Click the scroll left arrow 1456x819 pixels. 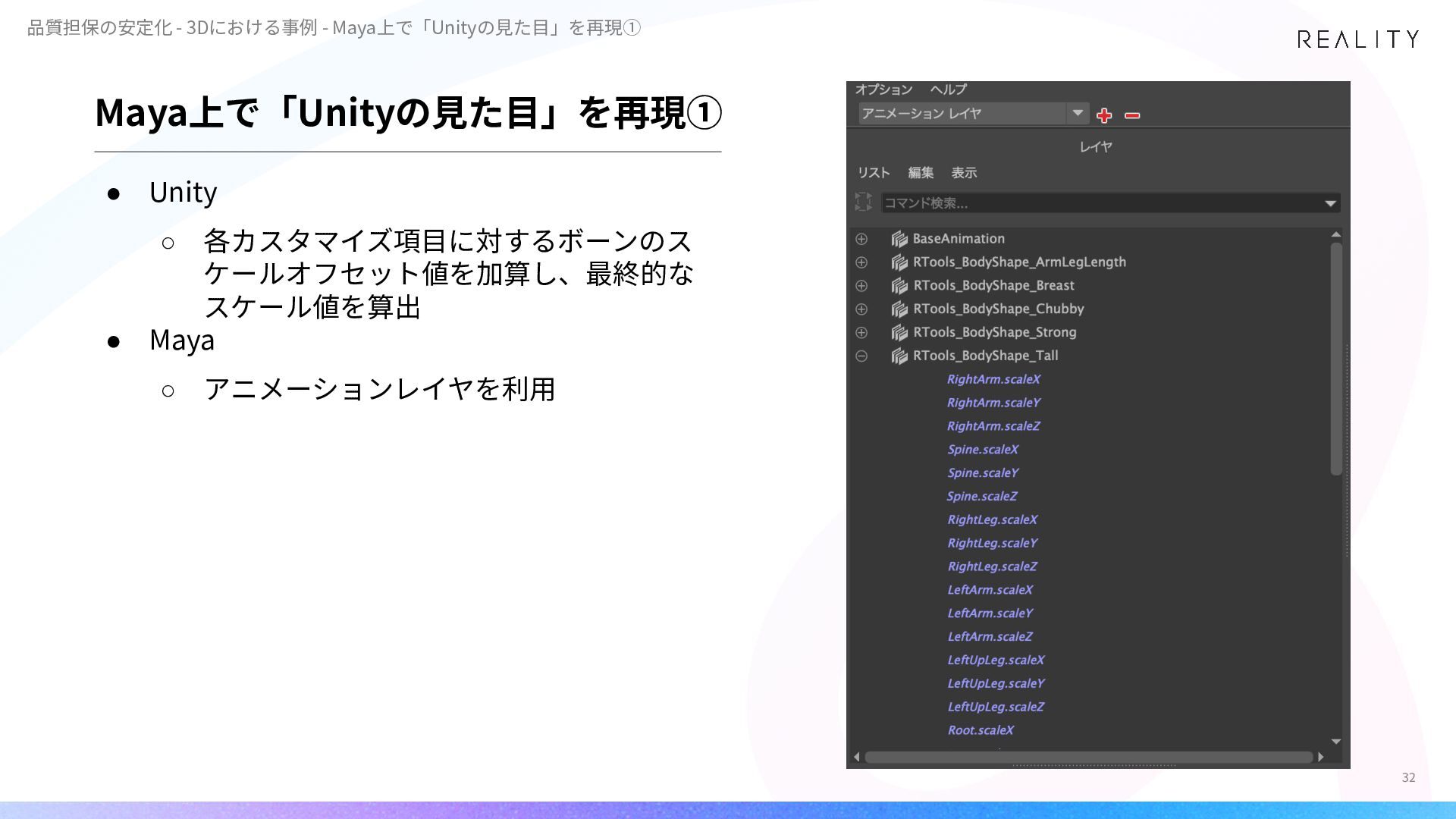pos(857,757)
